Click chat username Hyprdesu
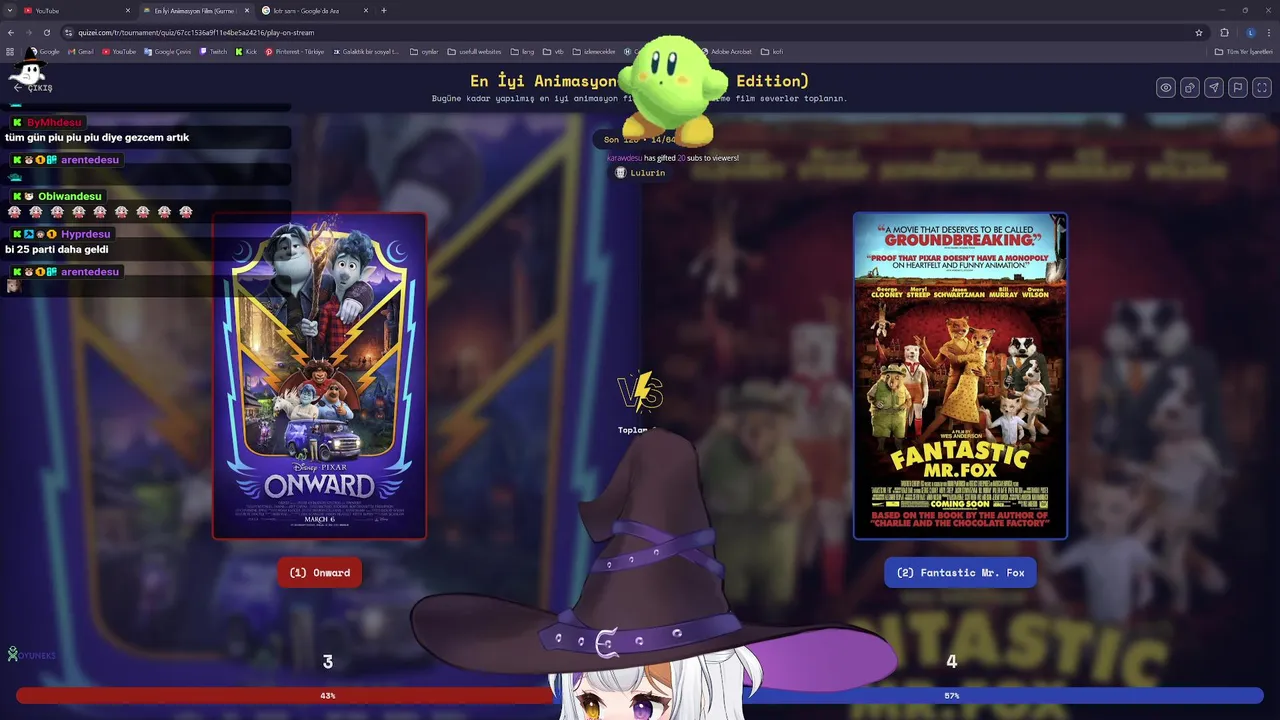The width and height of the screenshot is (1280, 720). (x=86, y=234)
